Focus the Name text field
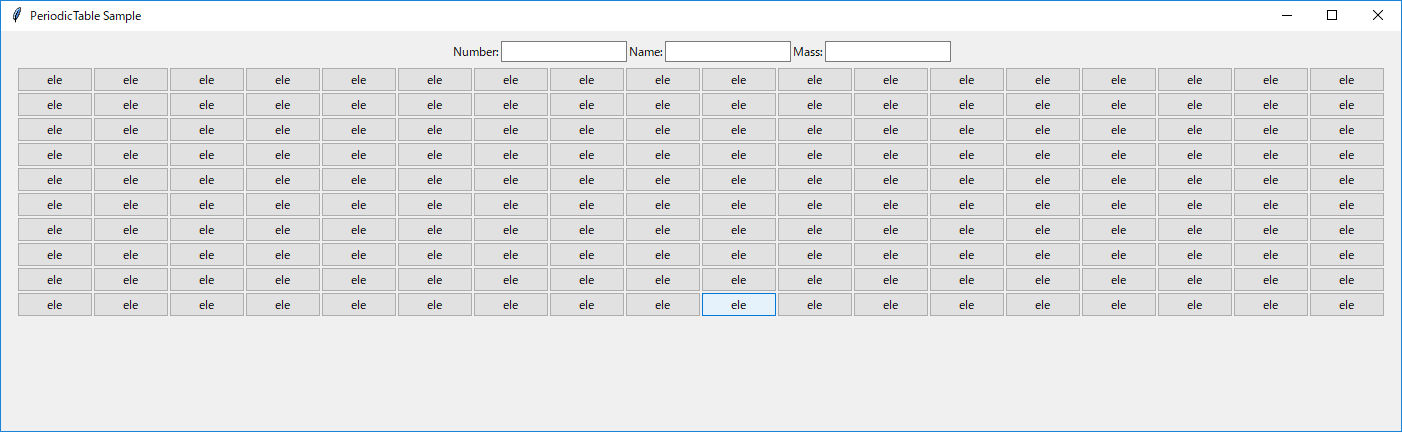Viewport: 1402px width, 432px height. pos(727,52)
